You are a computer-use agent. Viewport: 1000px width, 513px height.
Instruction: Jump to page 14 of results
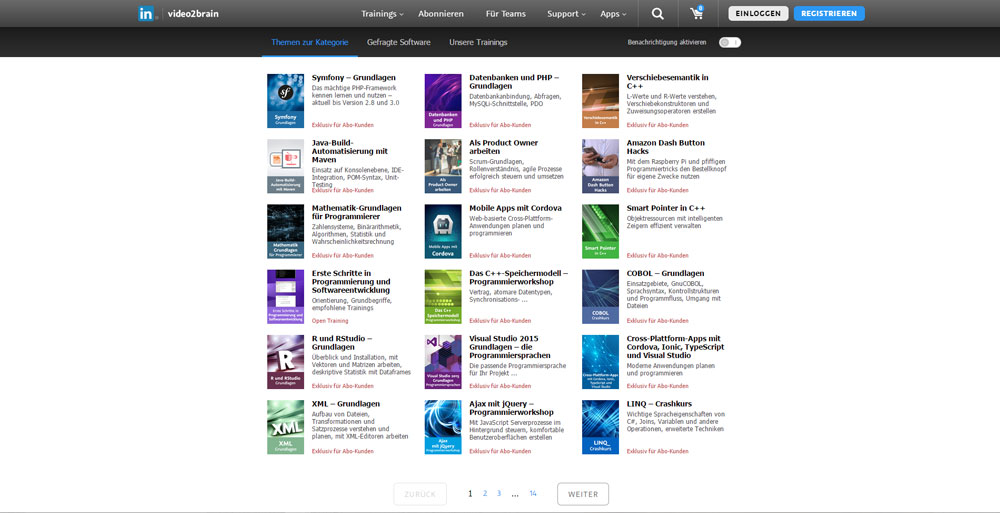[533, 493]
